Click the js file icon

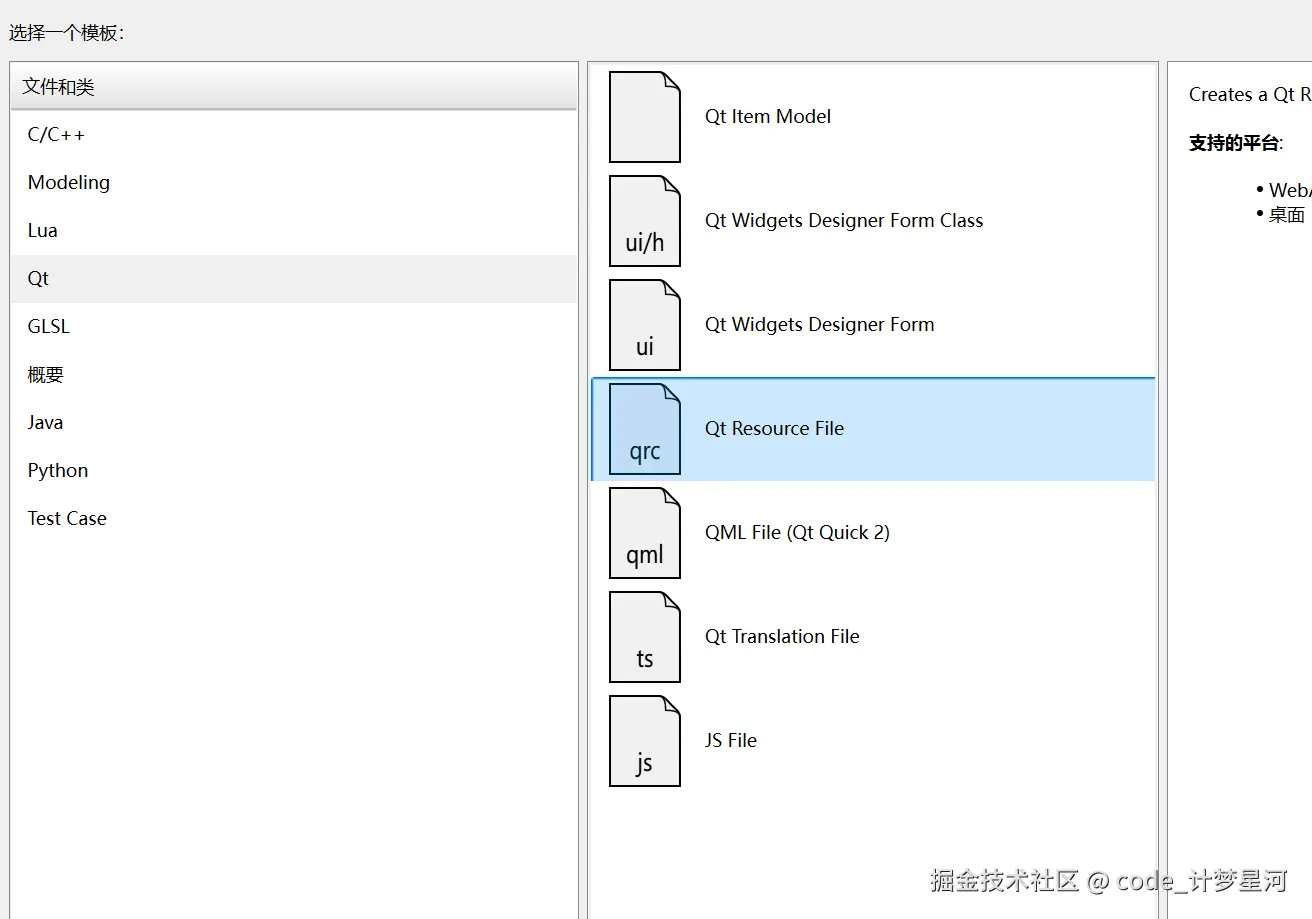pyautogui.click(x=645, y=741)
